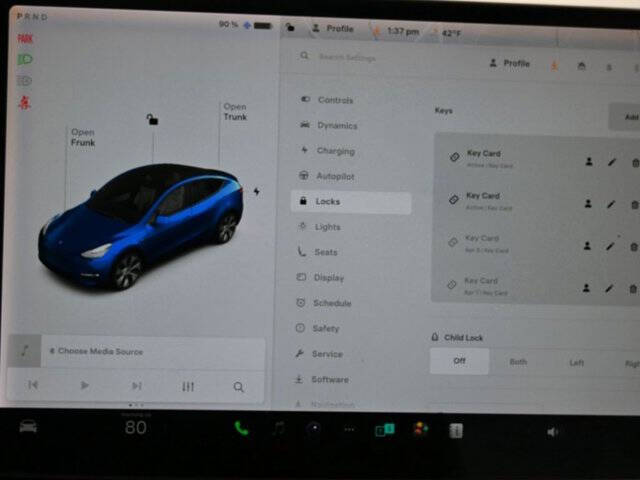Open the Profile dropdown in top status bar
This screenshot has width=640, height=480.
(333, 29)
